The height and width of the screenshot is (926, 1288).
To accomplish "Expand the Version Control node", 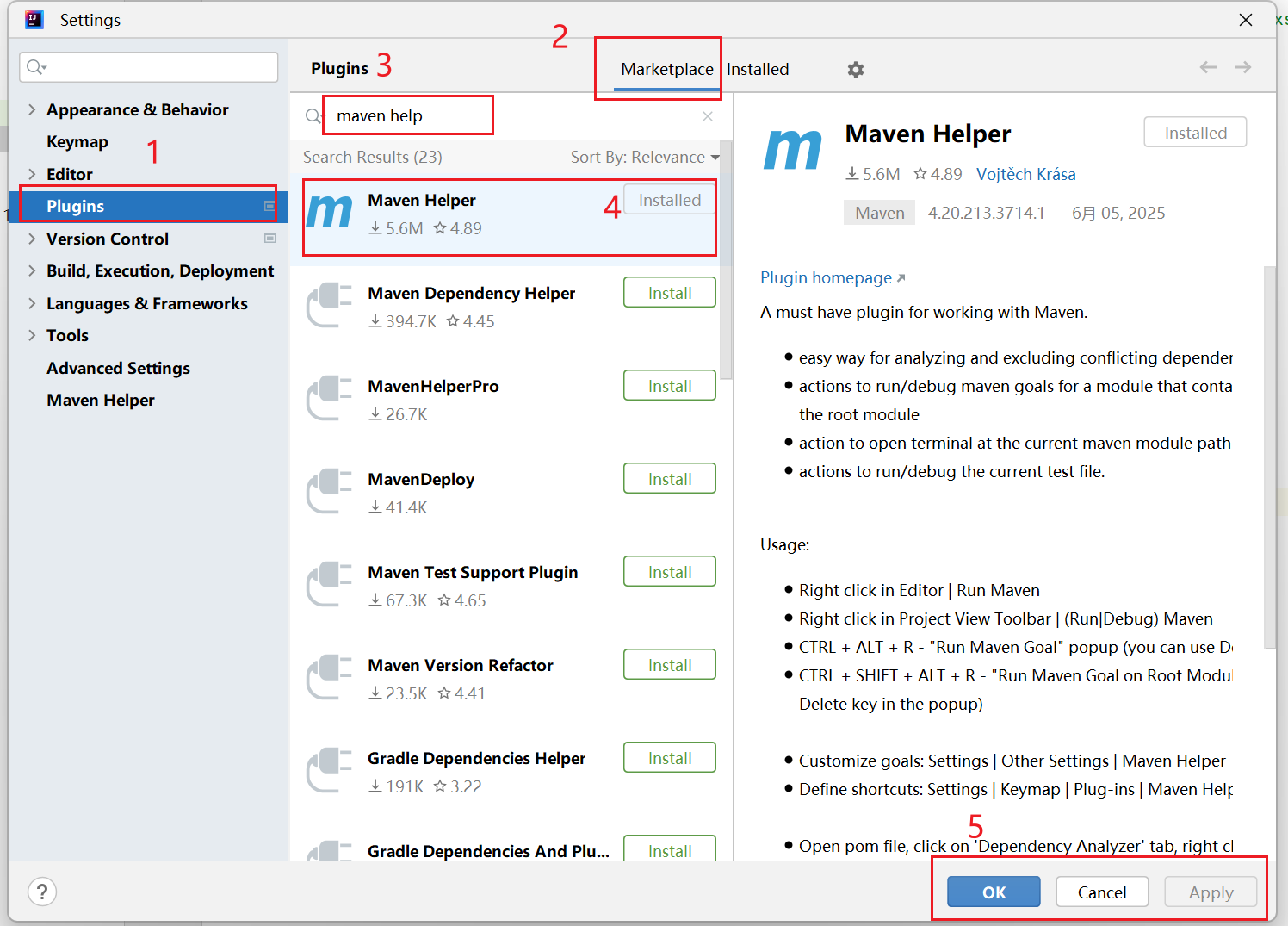I will tap(32, 239).
